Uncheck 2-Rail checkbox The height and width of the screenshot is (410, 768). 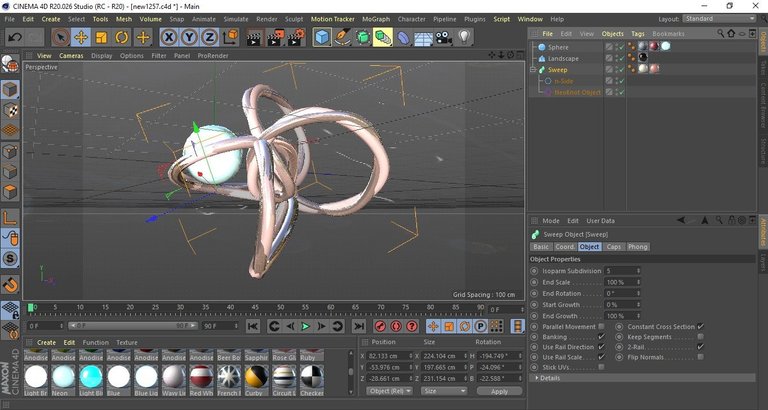point(700,347)
